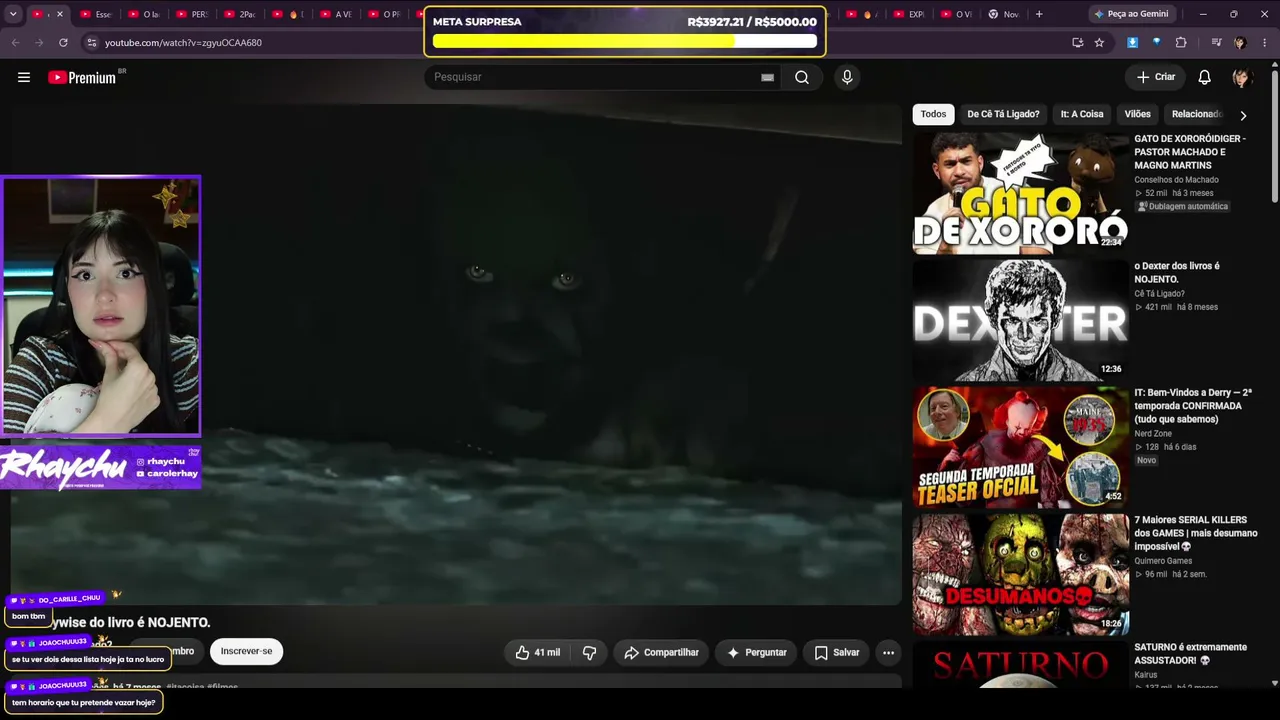Image resolution: width=1280 pixels, height=720 pixels.
Task: Go forward in browser history
Action: 39,43
